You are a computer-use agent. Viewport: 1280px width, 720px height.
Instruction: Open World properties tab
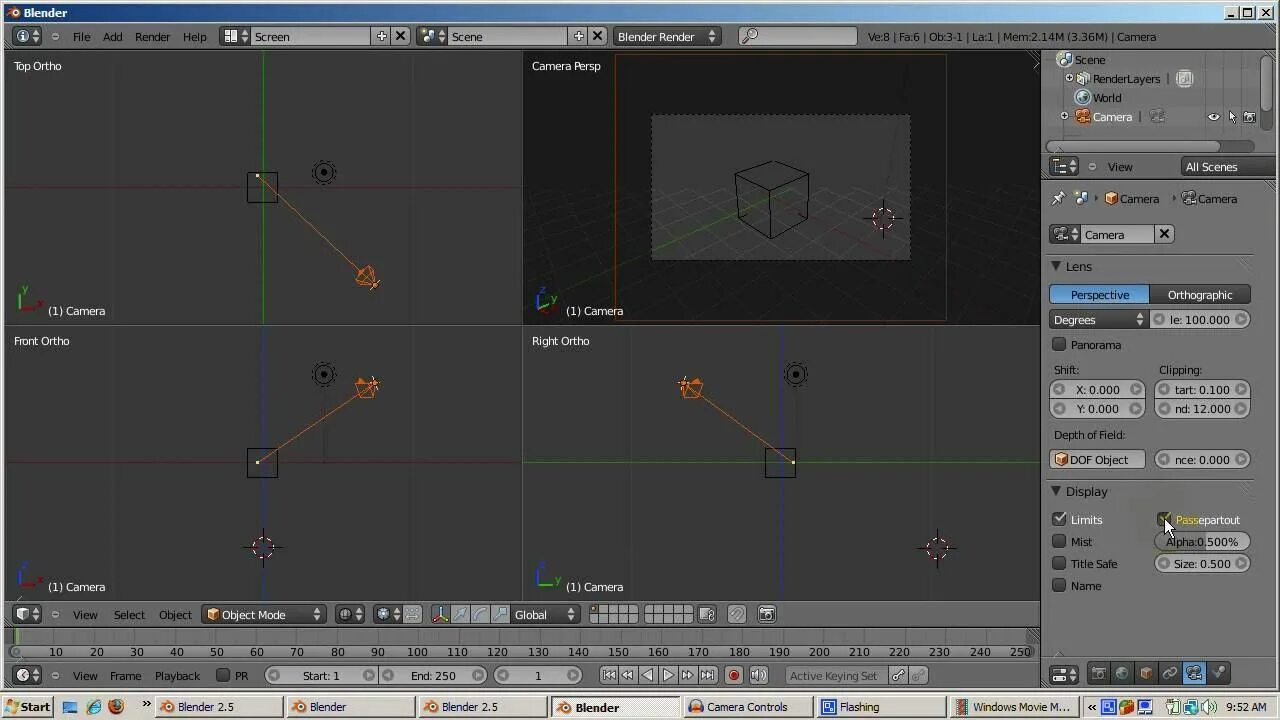(x=1122, y=673)
